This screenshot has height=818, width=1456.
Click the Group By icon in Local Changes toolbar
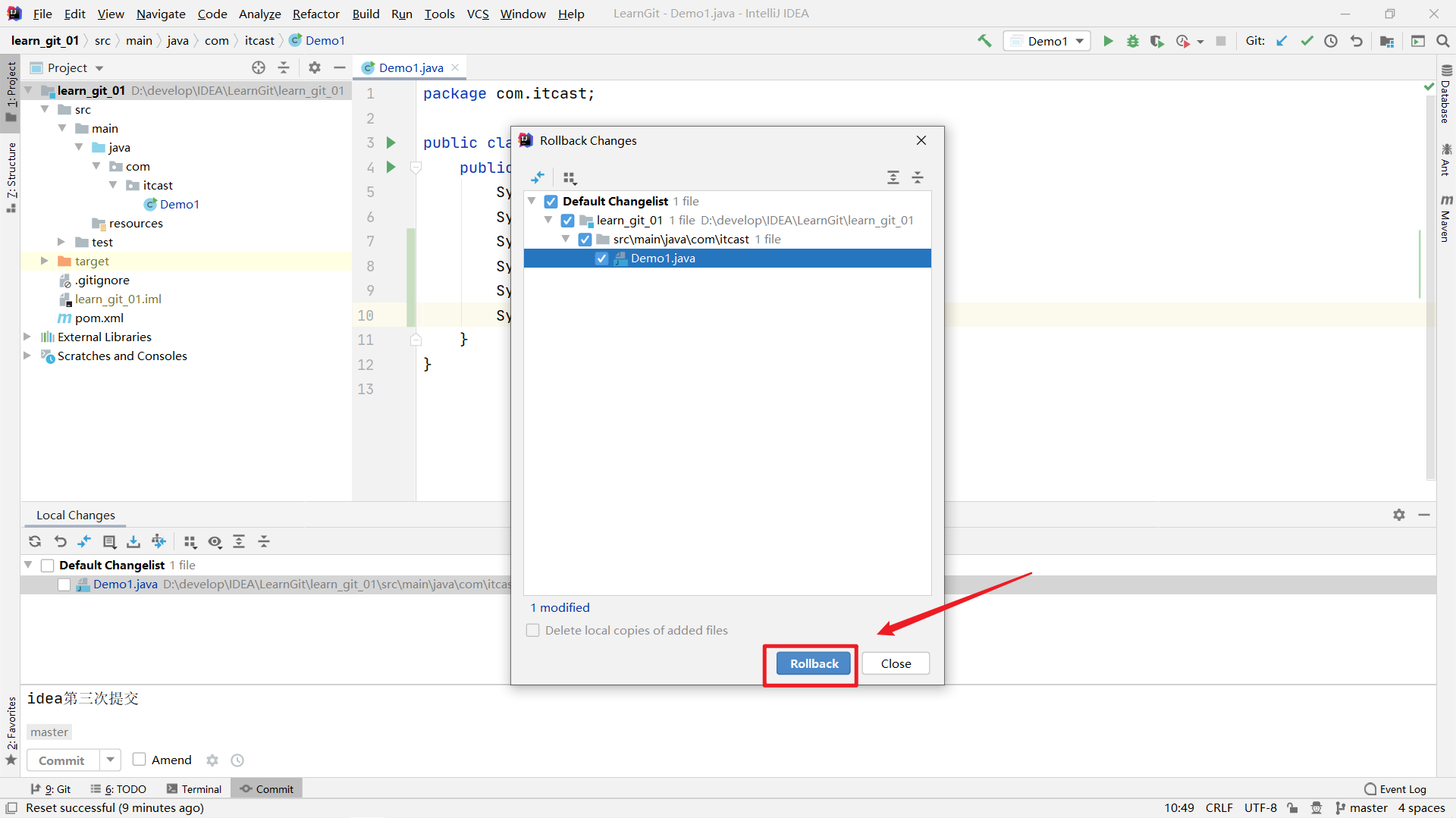190,541
